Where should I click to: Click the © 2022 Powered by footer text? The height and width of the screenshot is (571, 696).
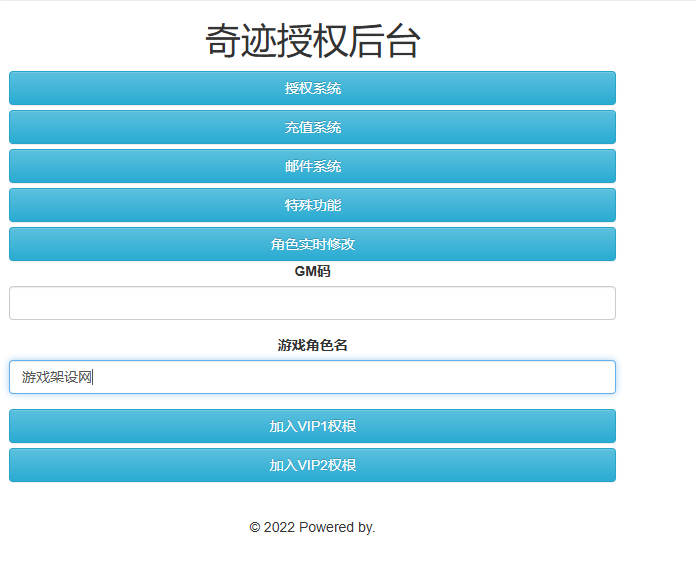312,527
